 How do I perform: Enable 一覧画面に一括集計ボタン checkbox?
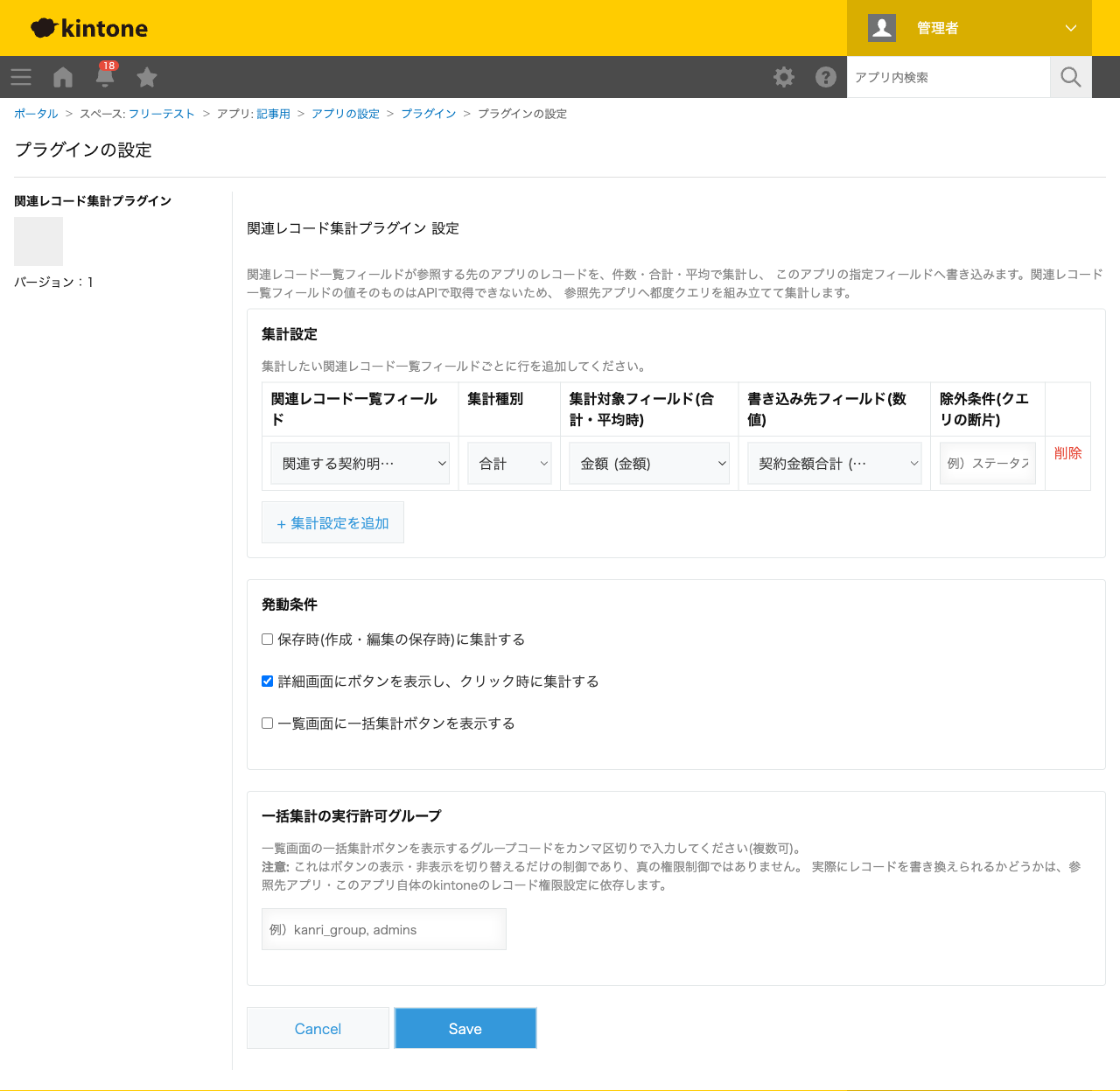tap(268, 724)
